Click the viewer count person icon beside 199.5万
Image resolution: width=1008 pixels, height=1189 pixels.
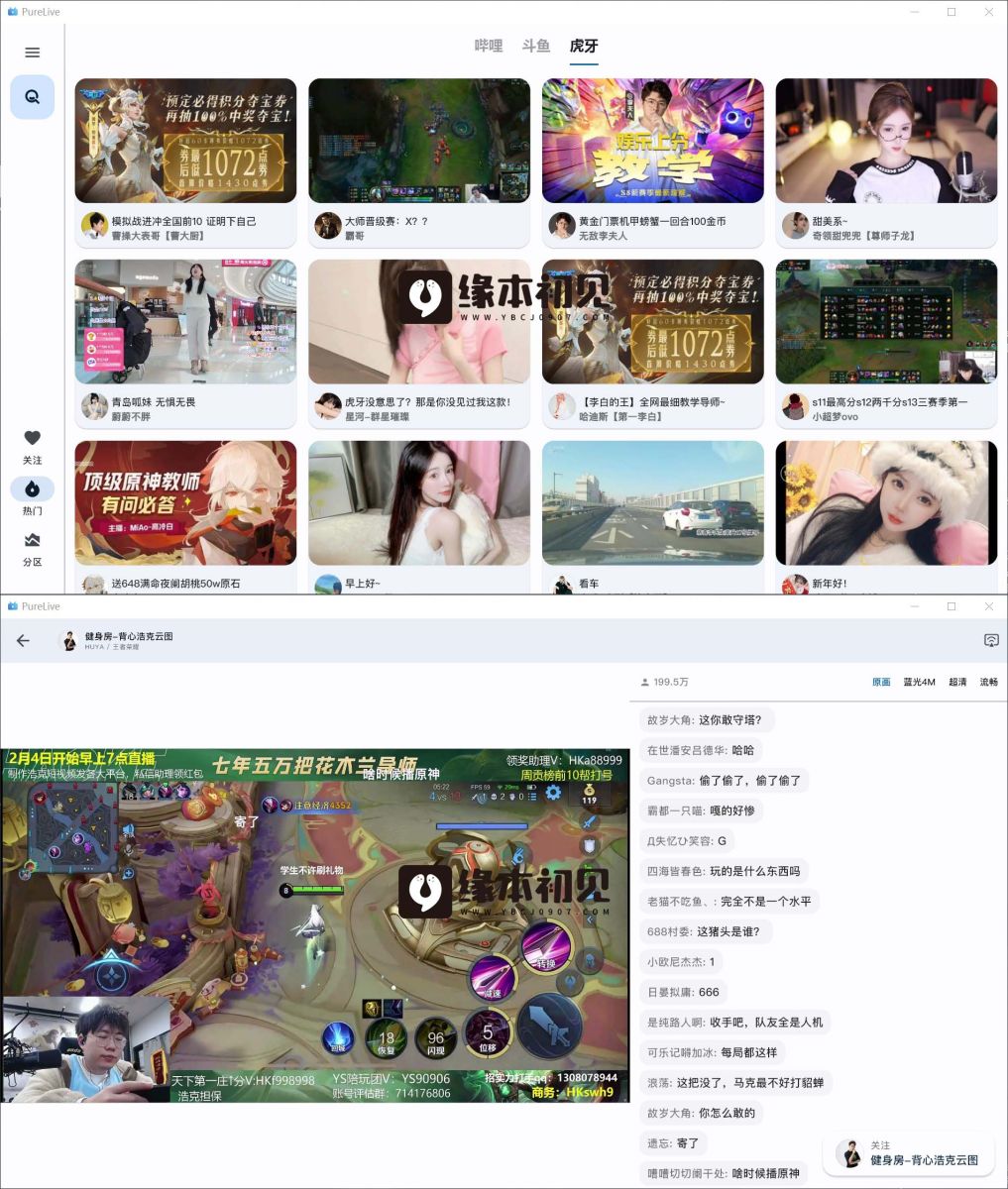(645, 683)
